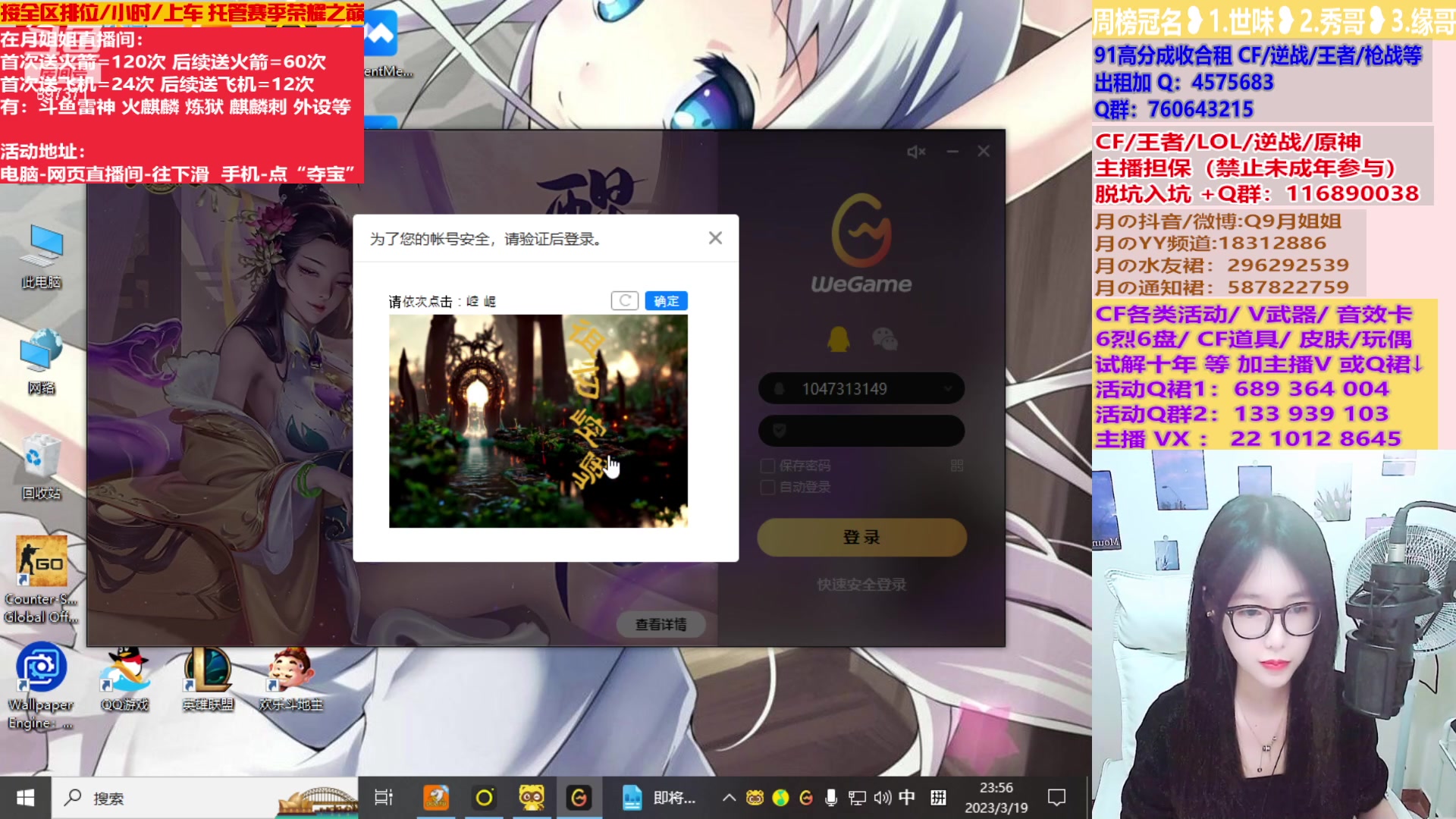Click inside the captcha forest picture
Screen dimensions: 1456x819
point(538,421)
